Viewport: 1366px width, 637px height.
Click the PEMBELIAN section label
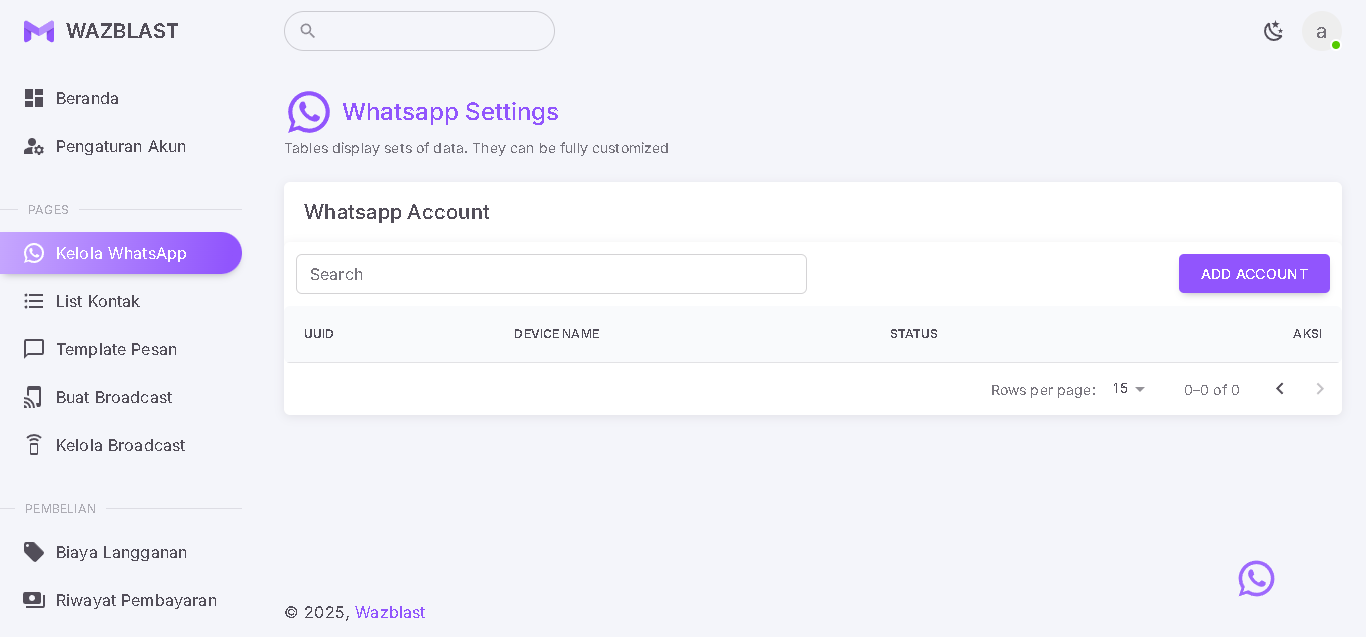click(60, 509)
